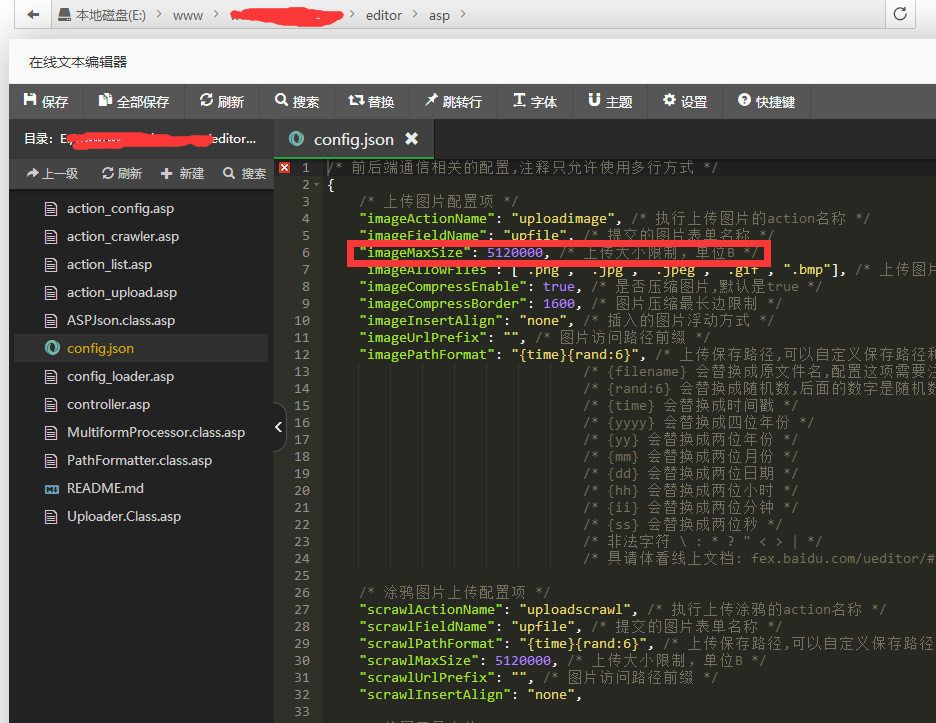This screenshot has height=723, width=936.
Task: Open the 替换 (replace) tool
Action: tap(371, 101)
